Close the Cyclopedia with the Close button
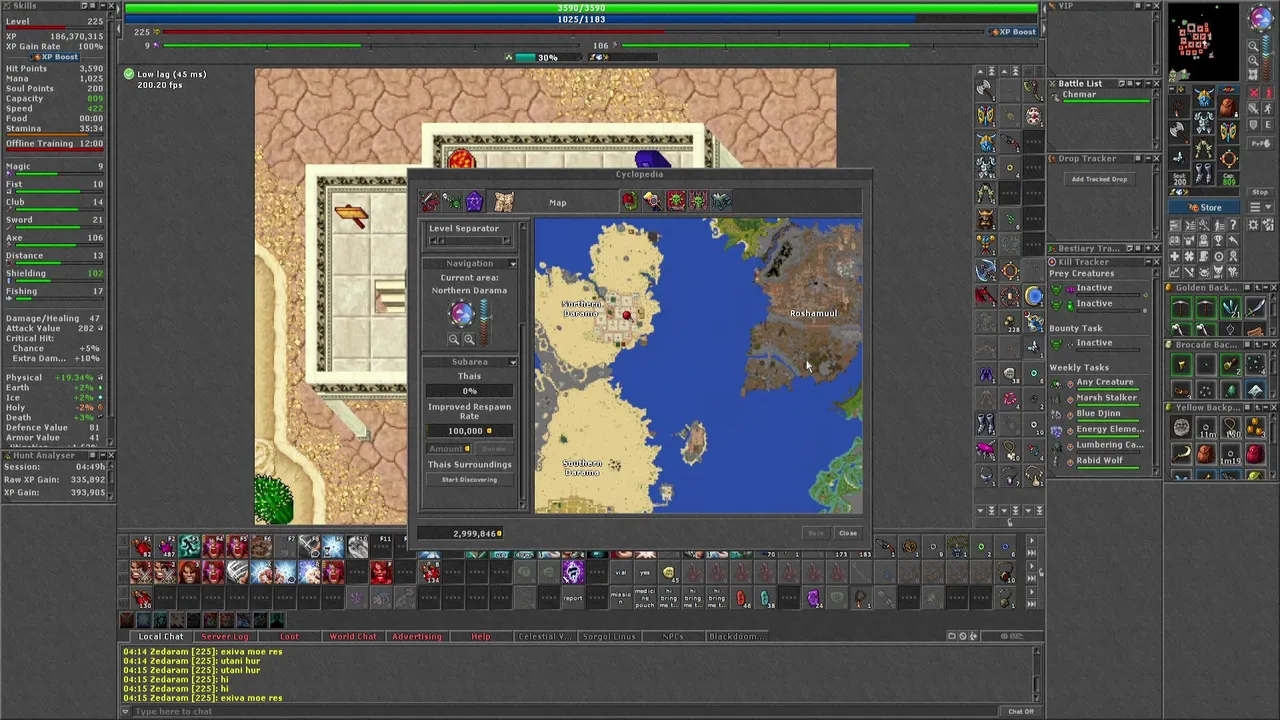 [x=848, y=533]
